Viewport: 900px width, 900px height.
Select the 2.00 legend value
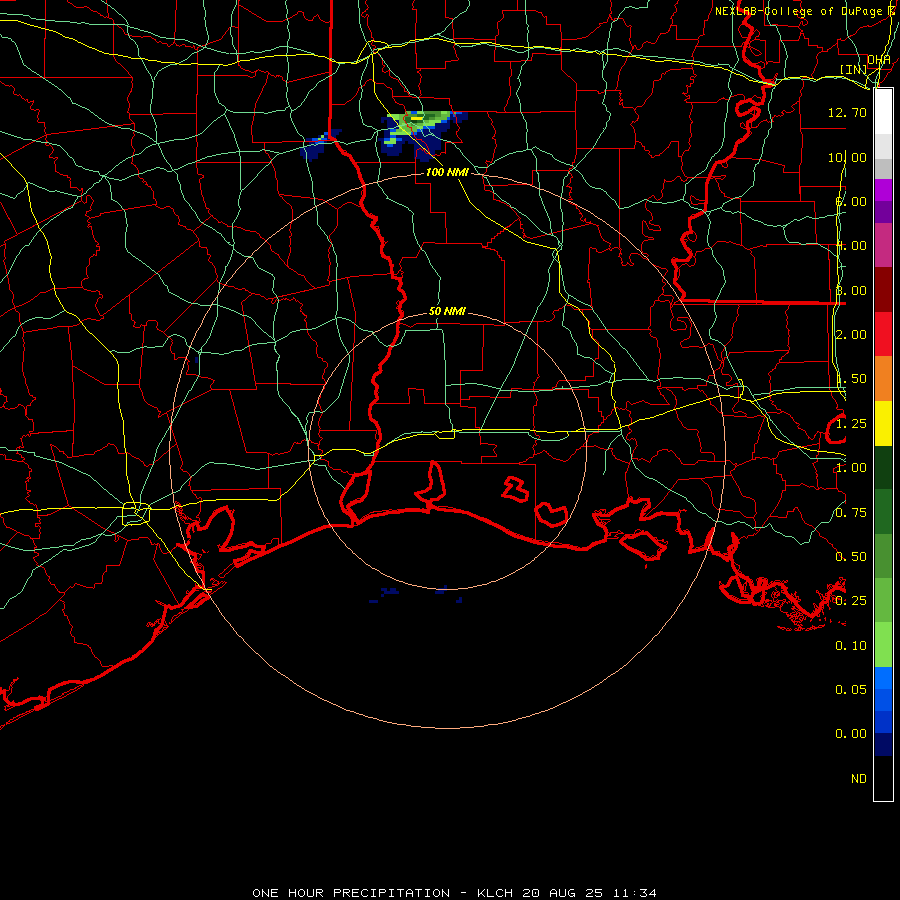pyautogui.click(x=851, y=335)
